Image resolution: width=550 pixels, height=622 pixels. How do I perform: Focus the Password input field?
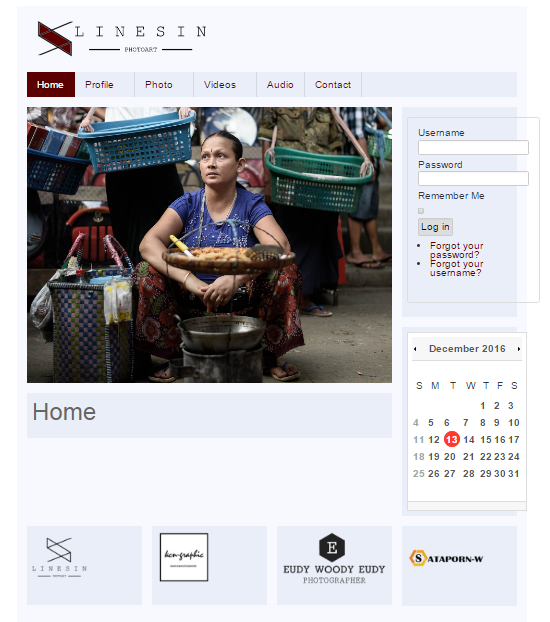click(473, 179)
